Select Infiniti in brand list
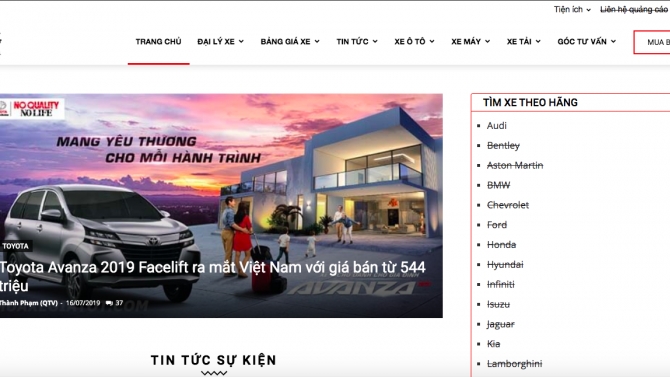This screenshot has height=377, width=670. coord(500,285)
